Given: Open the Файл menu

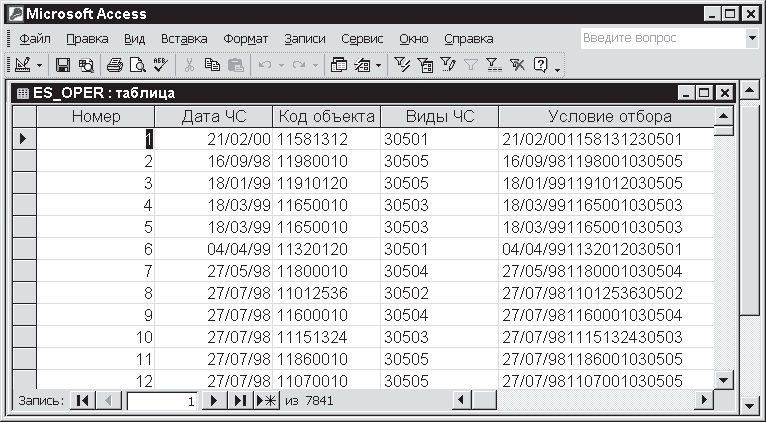Looking at the screenshot, I should [35, 39].
